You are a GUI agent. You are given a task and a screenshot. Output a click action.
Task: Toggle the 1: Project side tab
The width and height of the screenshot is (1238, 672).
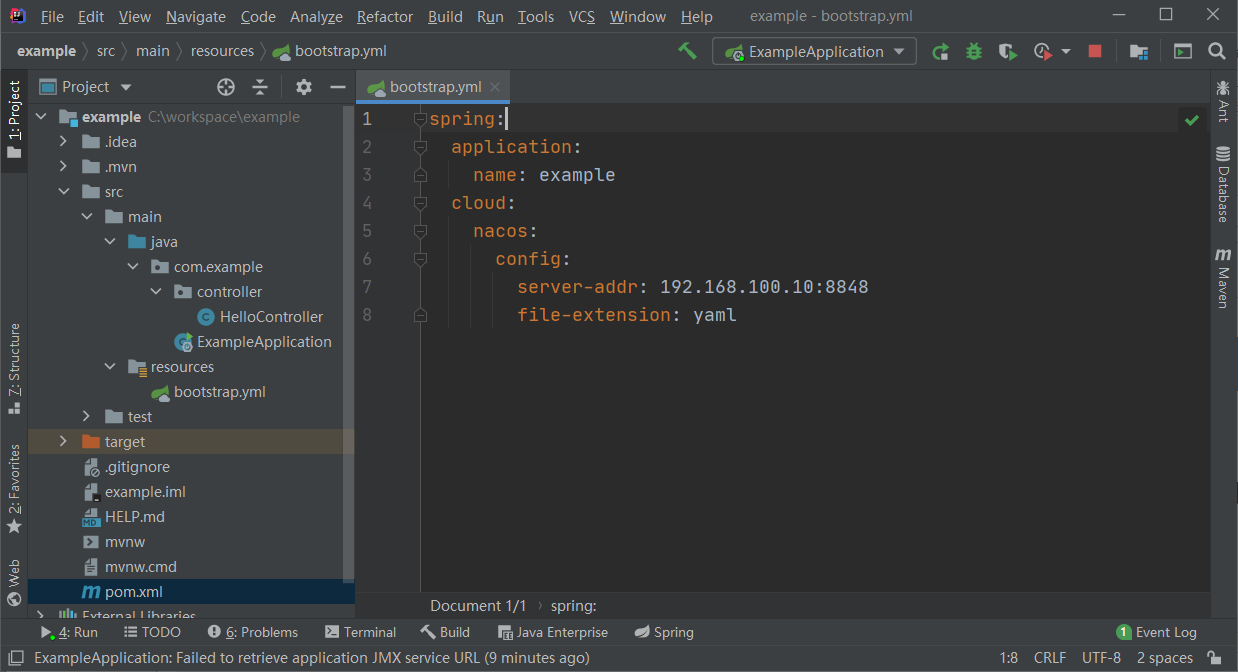point(14,120)
